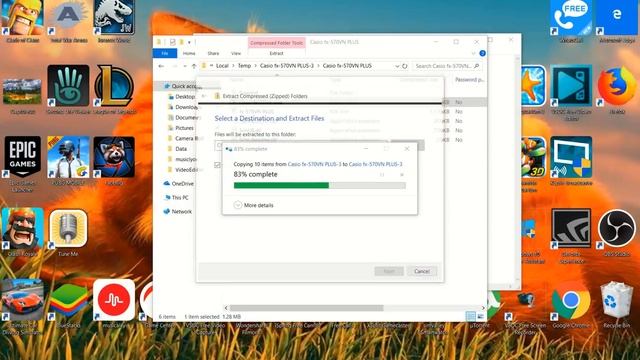
Task: Open Customize Quick Access Toolbar dropdown
Action: pos(189,42)
